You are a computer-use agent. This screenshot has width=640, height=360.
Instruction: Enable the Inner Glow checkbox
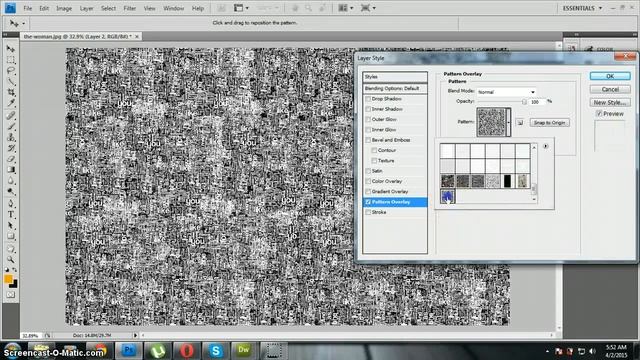pyautogui.click(x=368, y=129)
